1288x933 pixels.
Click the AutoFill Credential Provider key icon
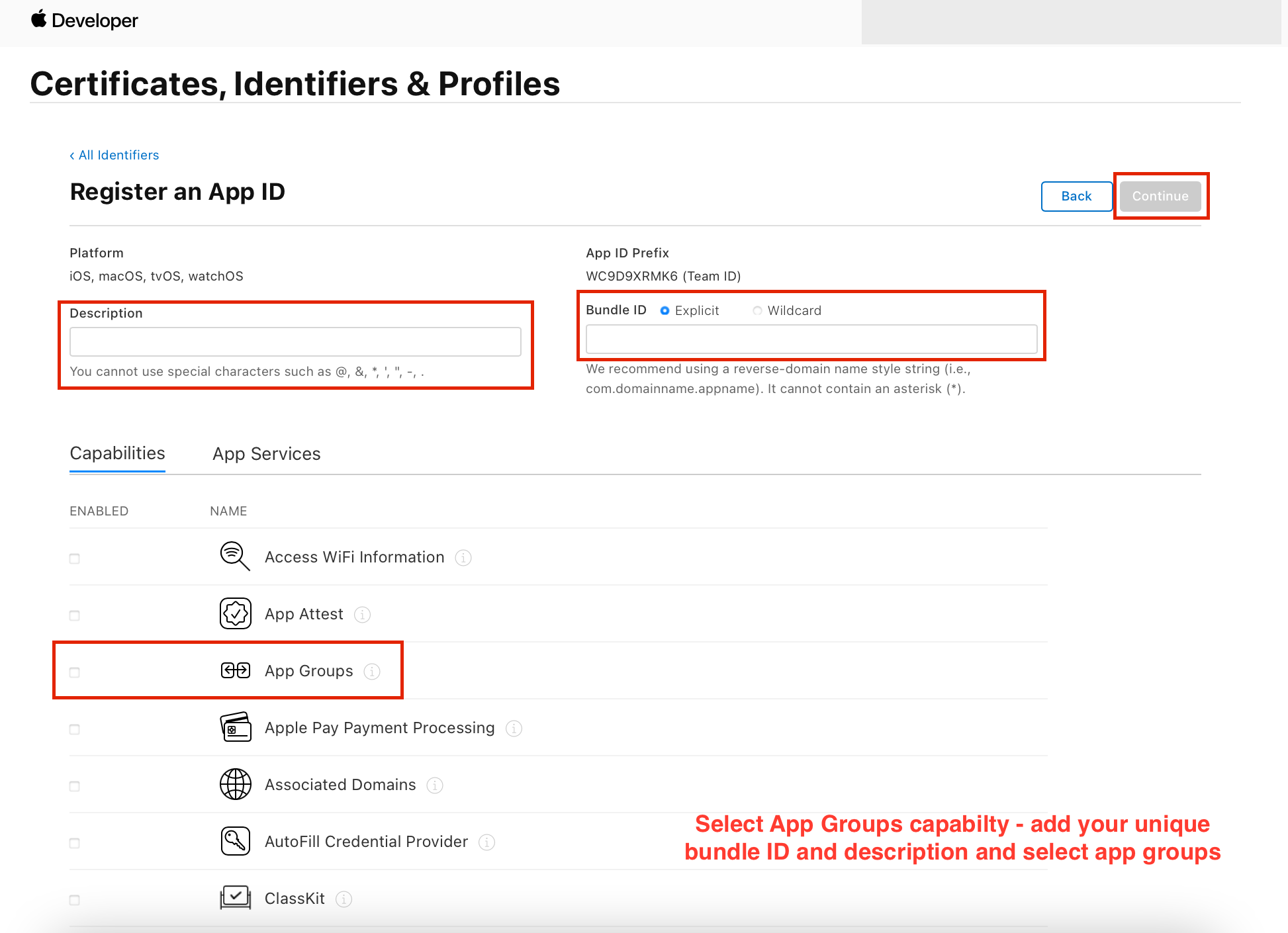click(x=235, y=841)
